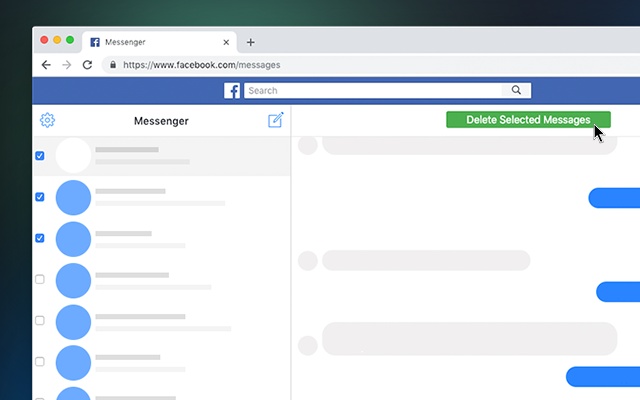Check the fifth conversation checkbox
Screen dimensions: 640x400
point(40,320)
